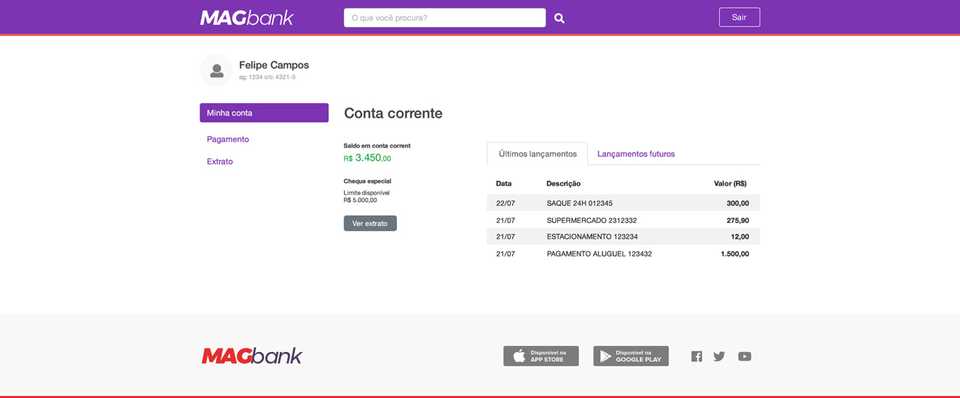Click the agency and account number text
Screen dimensions: 960x398
pyautogui.click(x=267, y=77)
